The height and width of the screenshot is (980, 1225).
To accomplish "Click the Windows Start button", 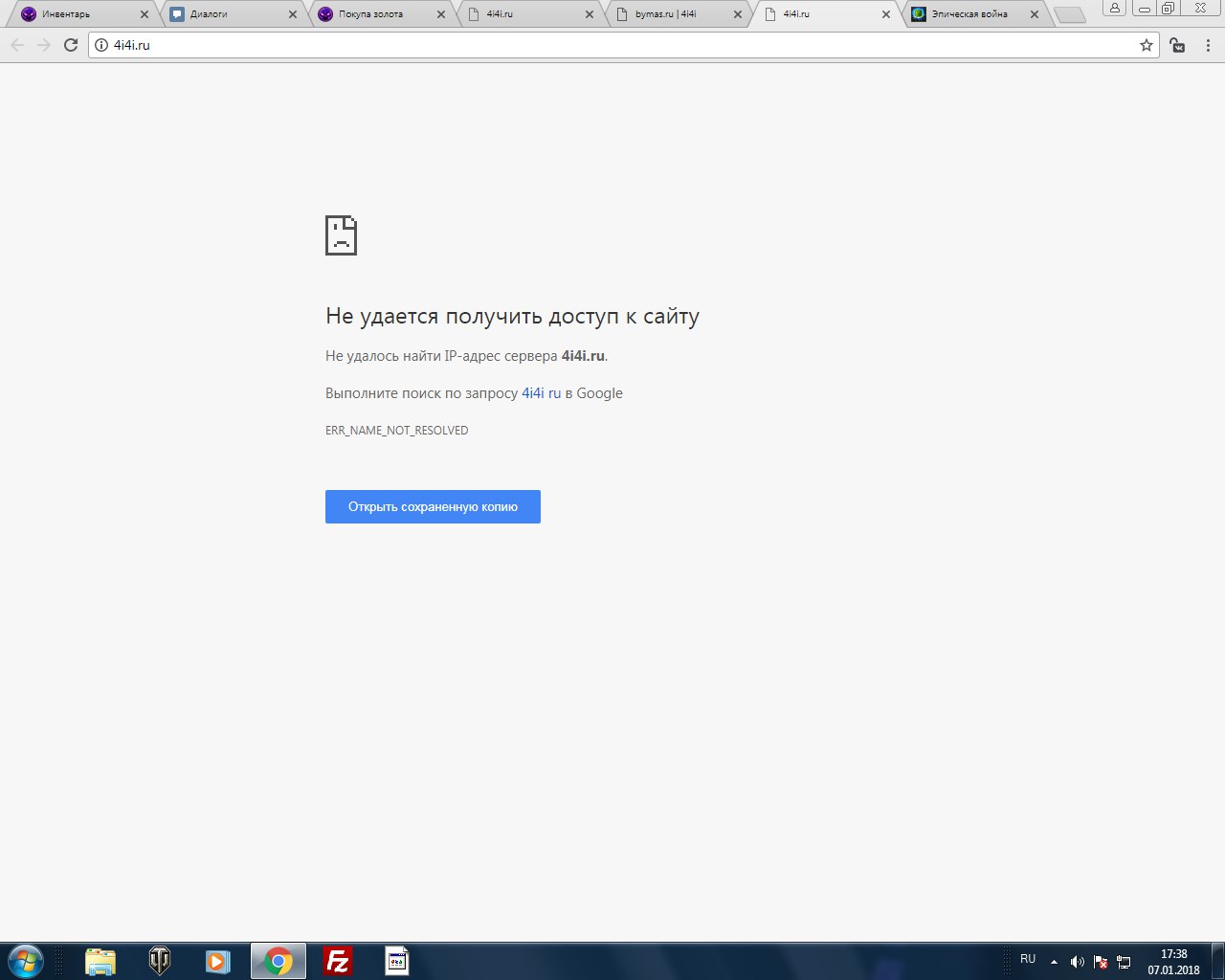I will tap(26, 961).
